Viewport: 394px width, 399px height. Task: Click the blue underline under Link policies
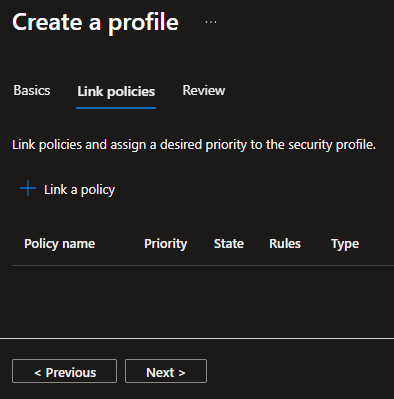click(116, 108)
